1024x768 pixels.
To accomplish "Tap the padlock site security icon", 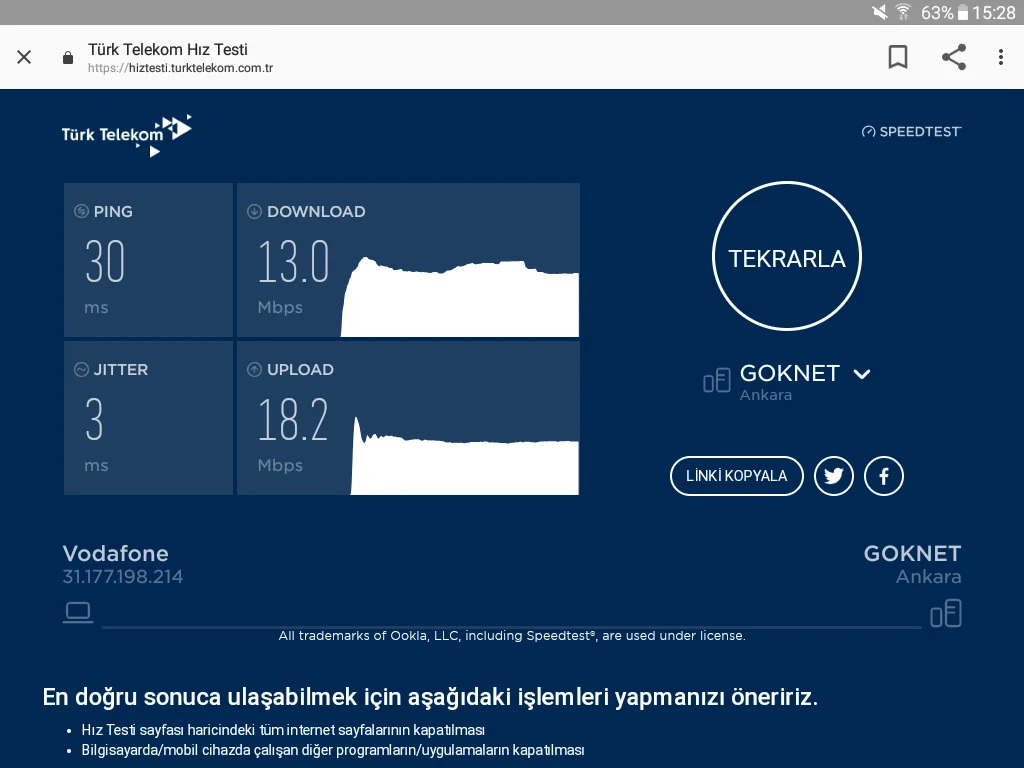I will (x=68, y=58).
